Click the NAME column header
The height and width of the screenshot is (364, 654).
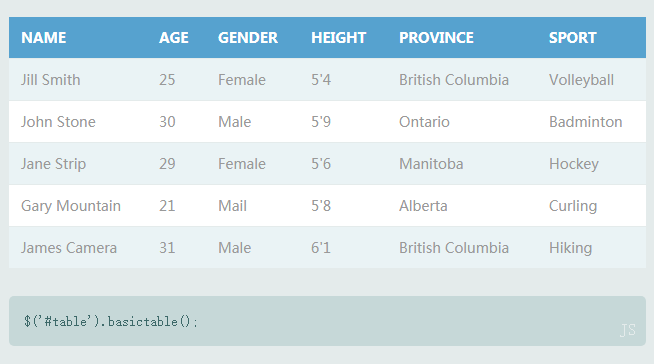[x=43, y=38]
